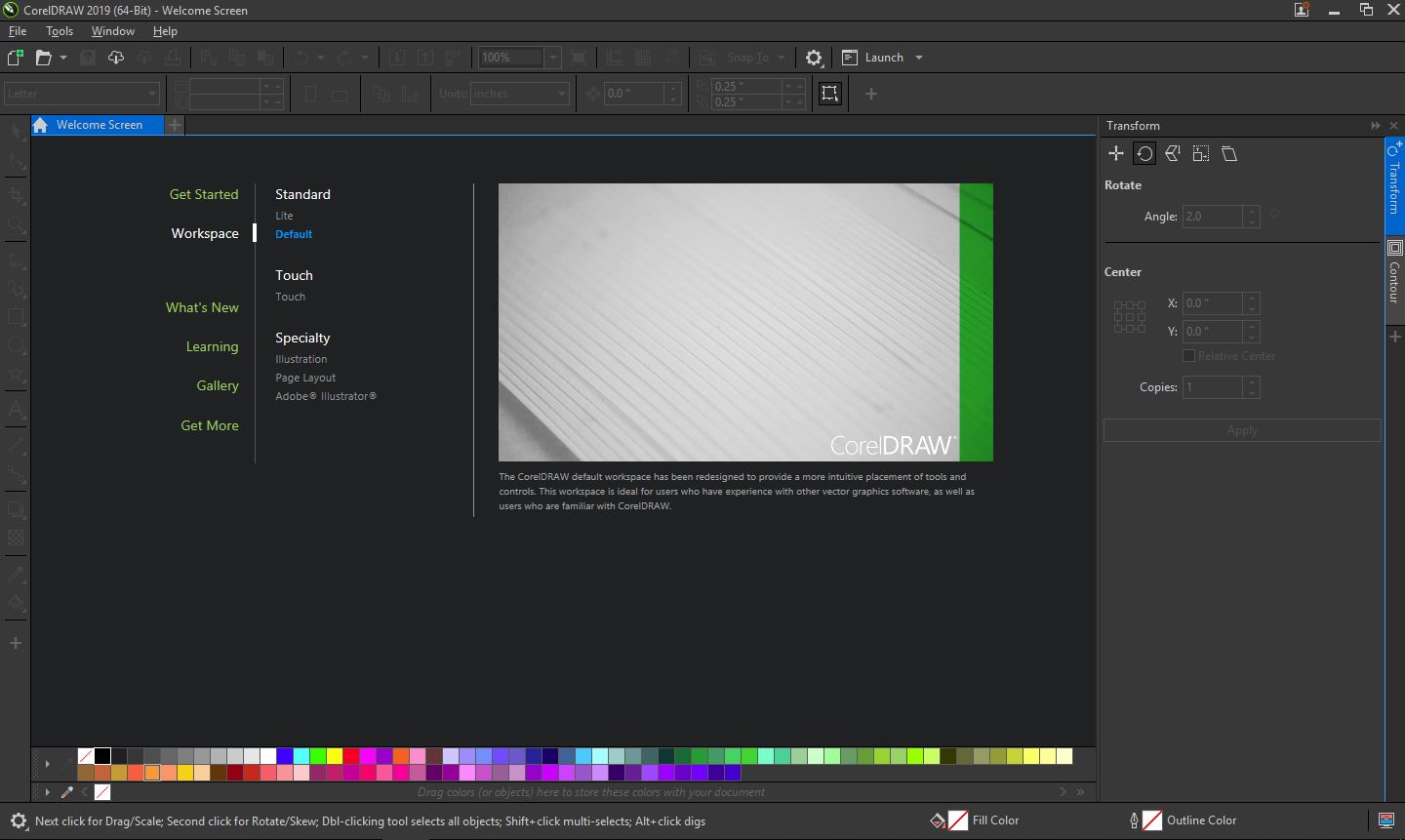The width and height of the screenshot is (1405, 840).
Task: Enable the Relative Center checkbox
Action: click(x=1188, y=356)
